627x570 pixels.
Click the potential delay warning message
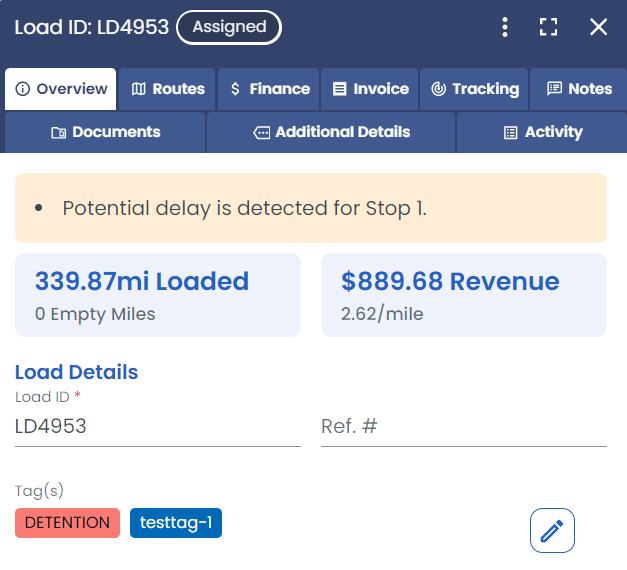[311, 208]
